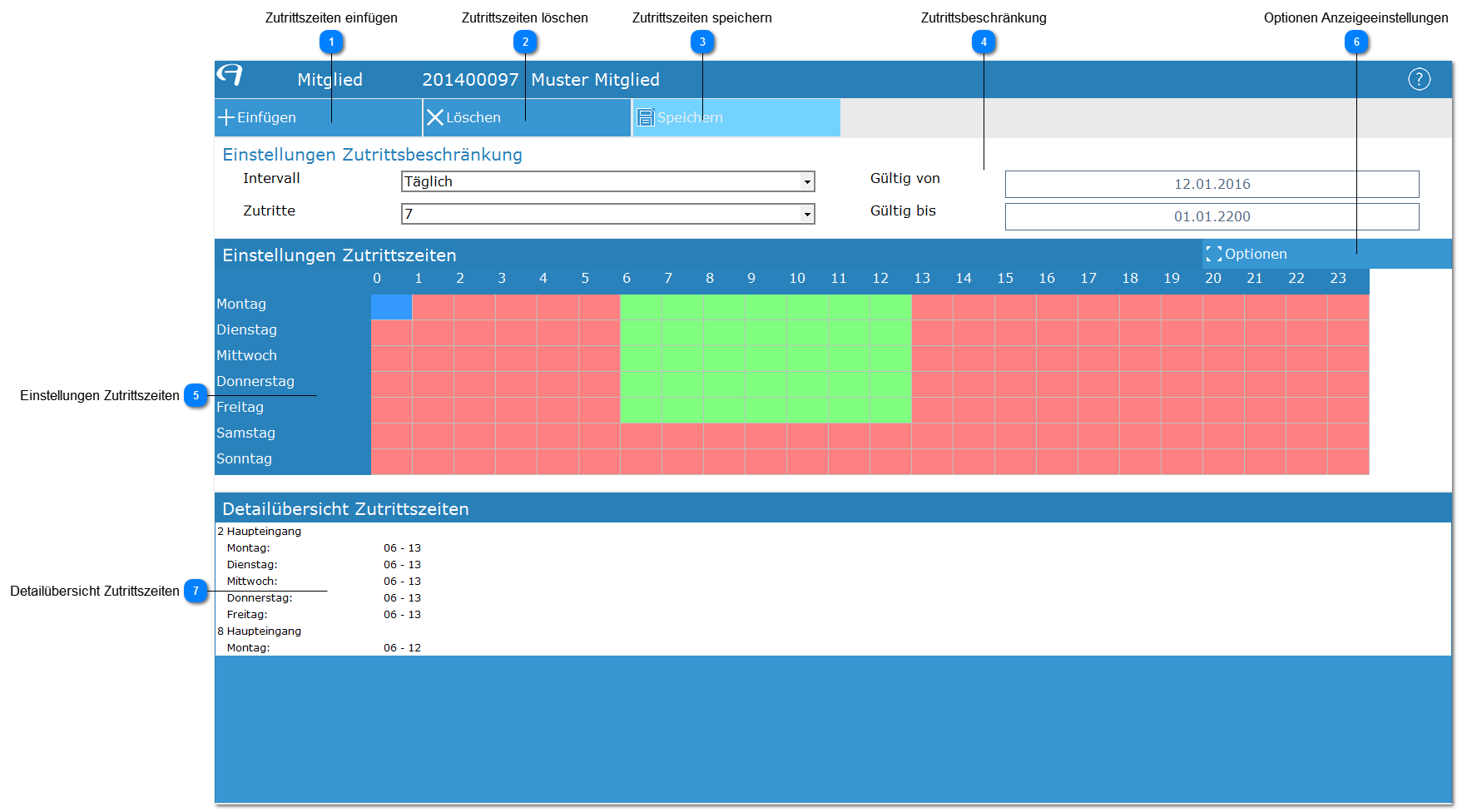
Task: Click the hour 23 column header
Action: (x=1338, y=279)
